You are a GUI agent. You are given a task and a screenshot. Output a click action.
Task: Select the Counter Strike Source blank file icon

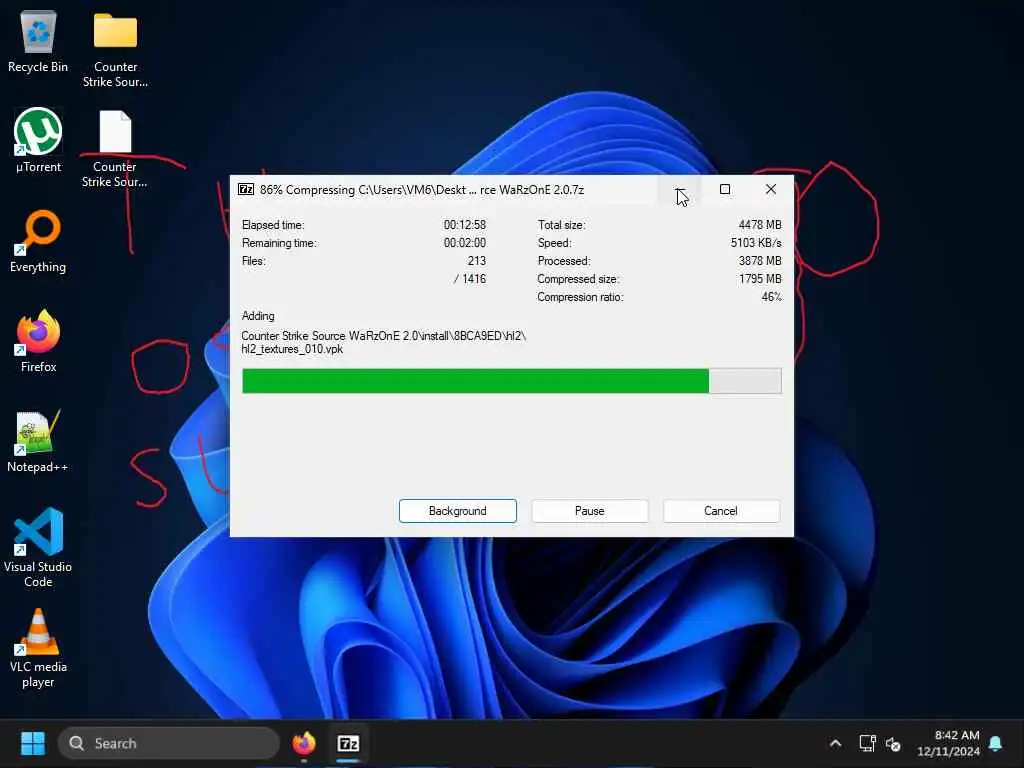115,149
